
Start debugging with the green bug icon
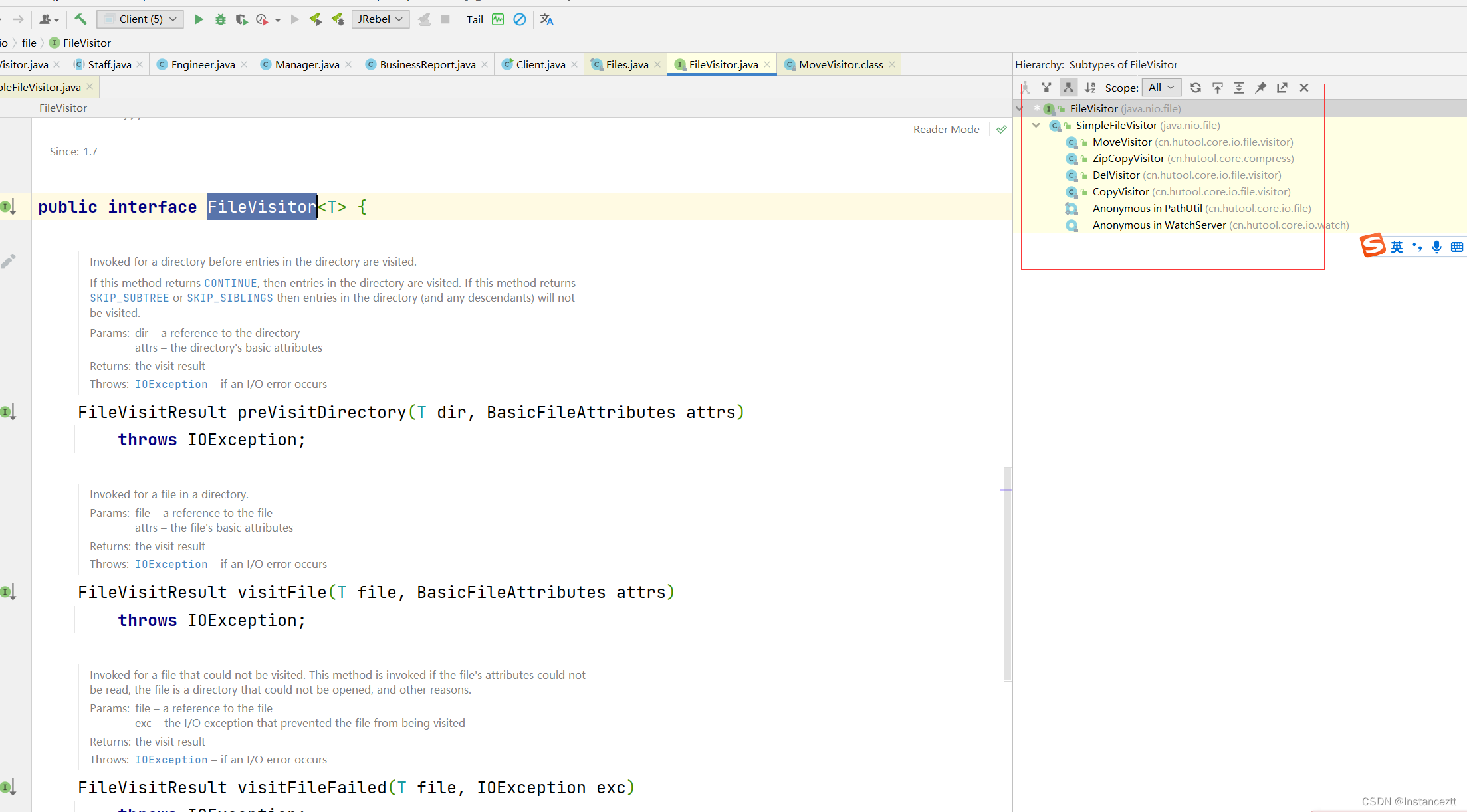click(221, 19)
